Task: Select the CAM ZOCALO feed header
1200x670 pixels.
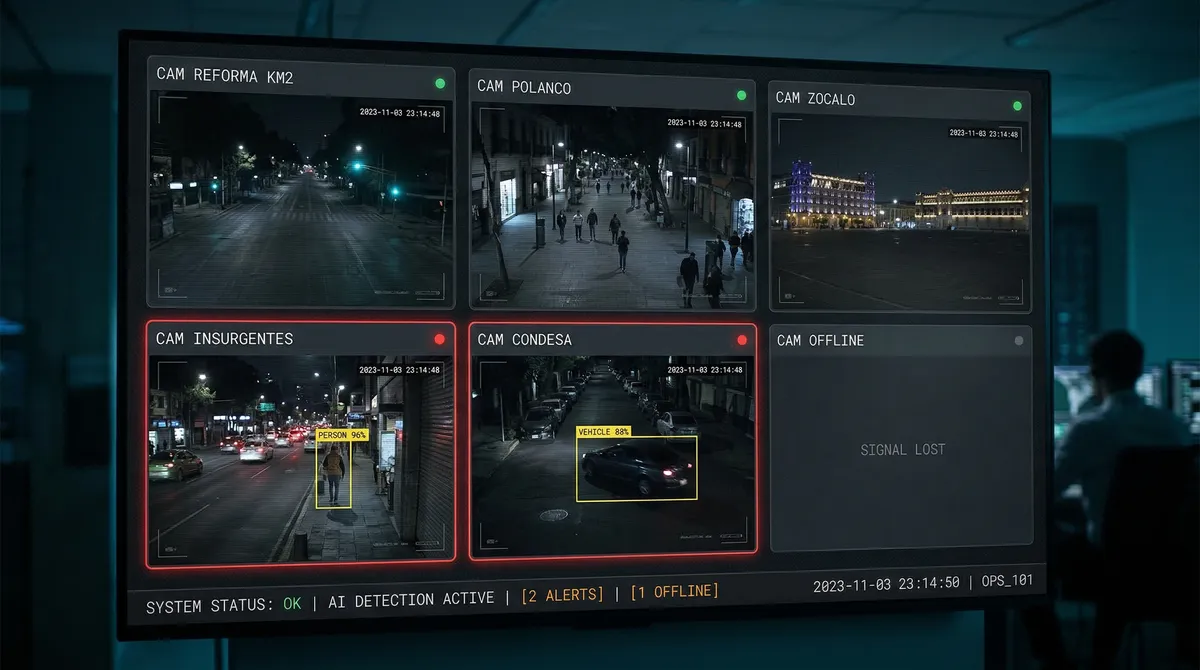Action: coord(816,99)
